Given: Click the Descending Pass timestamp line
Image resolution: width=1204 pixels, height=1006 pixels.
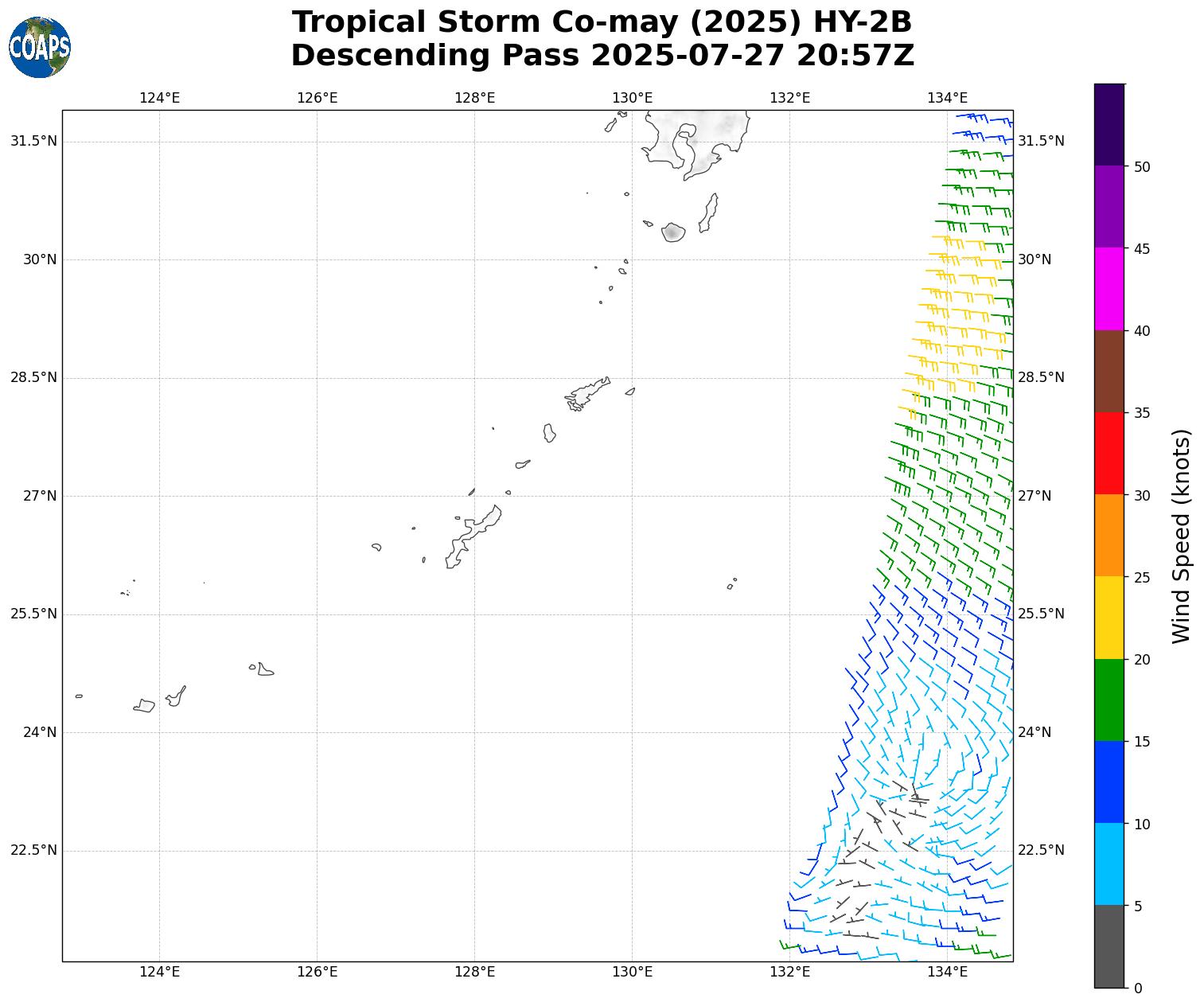Looking at the screenshot, I should (x=602, y=56).
